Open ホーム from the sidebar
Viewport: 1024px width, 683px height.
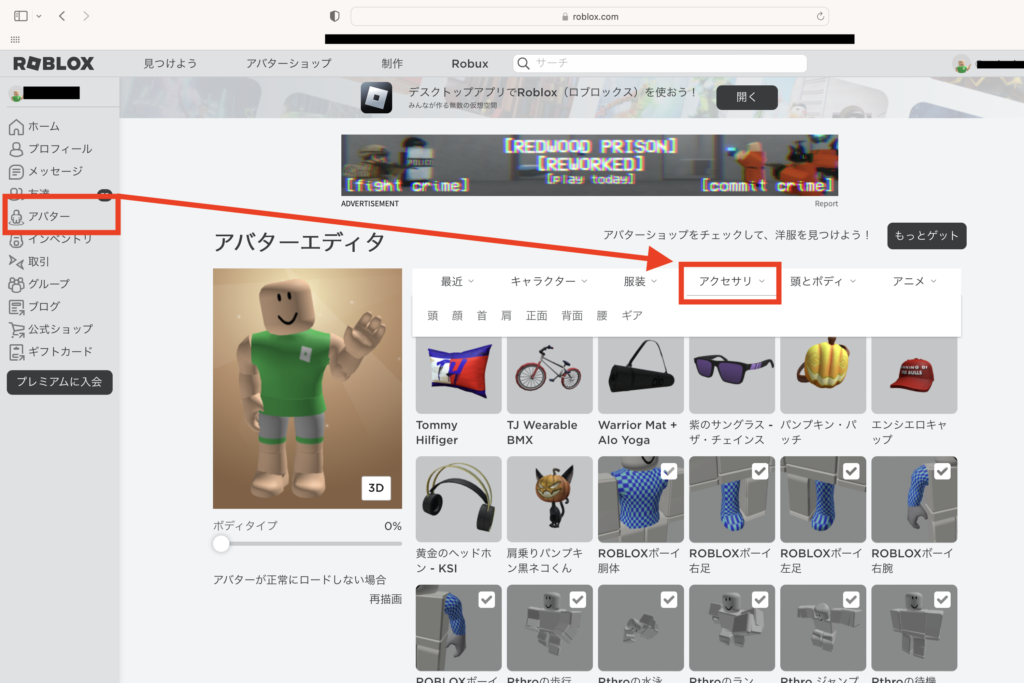34,126
